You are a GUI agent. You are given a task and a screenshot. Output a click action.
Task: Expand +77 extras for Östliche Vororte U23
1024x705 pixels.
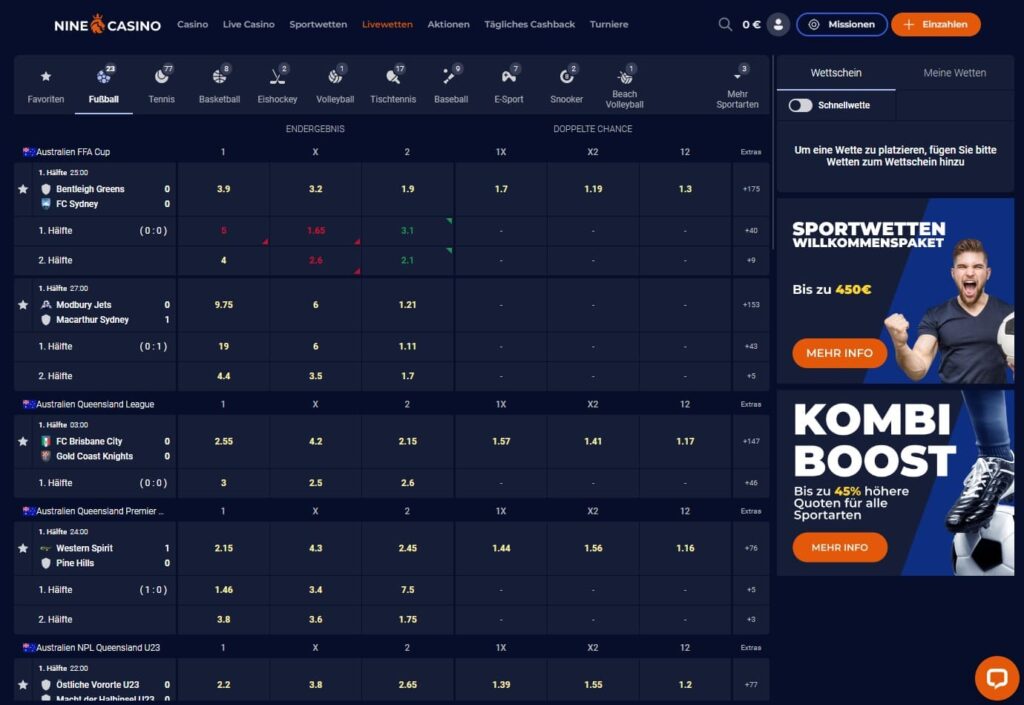[x=751, y=685]
